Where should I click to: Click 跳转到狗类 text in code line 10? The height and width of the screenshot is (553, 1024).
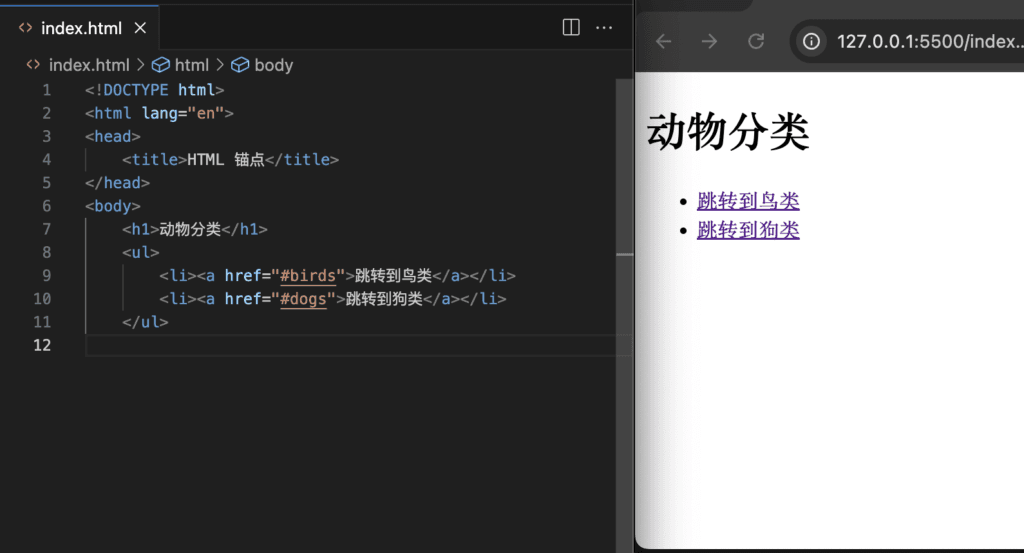384,299
